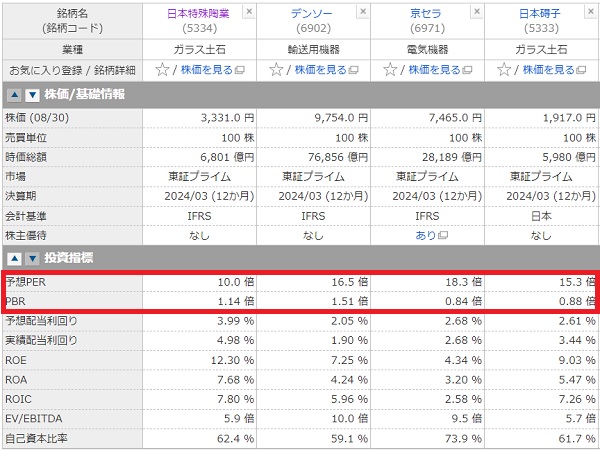Select 日本特殊陶業 stock price 3,331.0 円
This screenshot has height=450, width=600.
click(227, 118)
